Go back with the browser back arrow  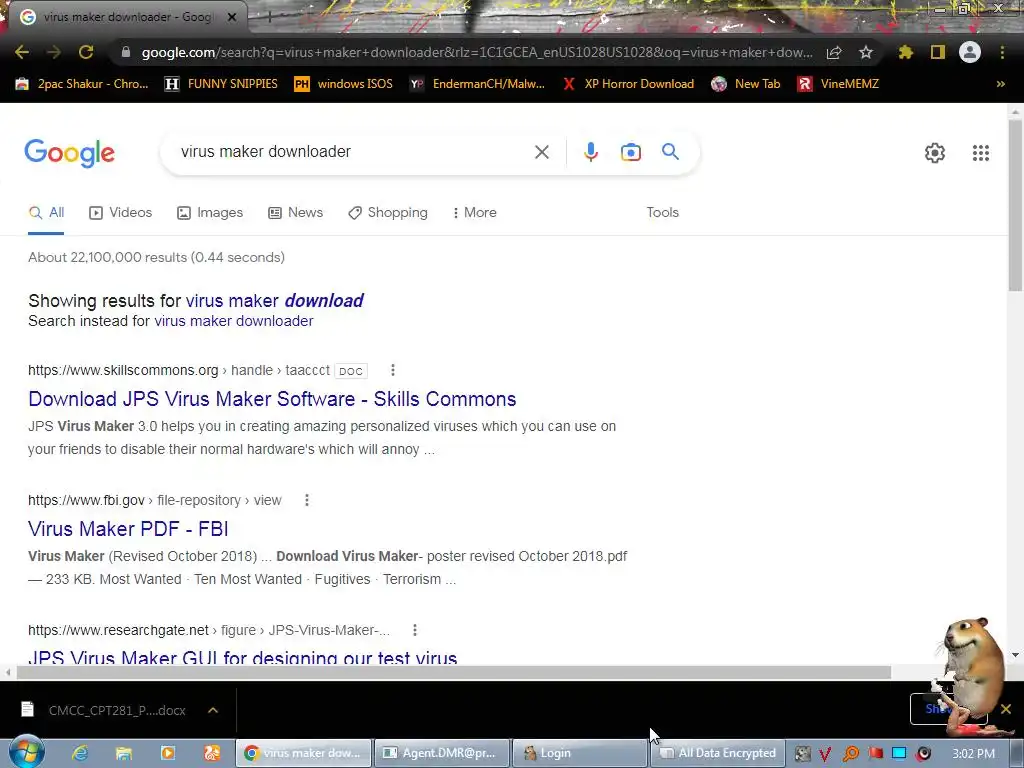[x=22, y=52]
